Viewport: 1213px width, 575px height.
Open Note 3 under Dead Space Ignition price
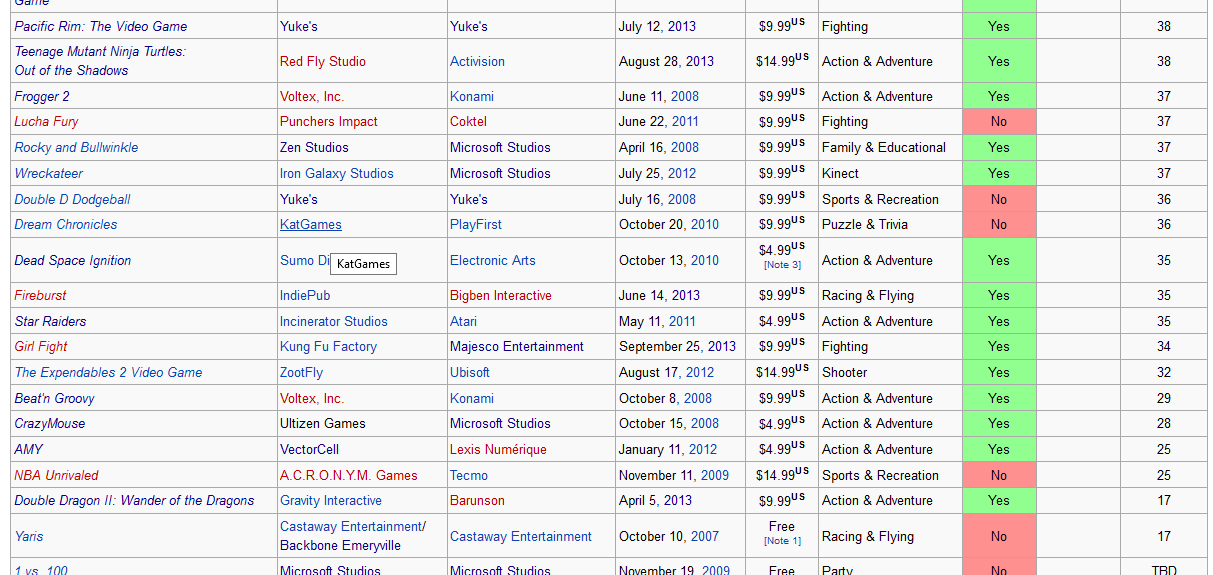(782, 265)
